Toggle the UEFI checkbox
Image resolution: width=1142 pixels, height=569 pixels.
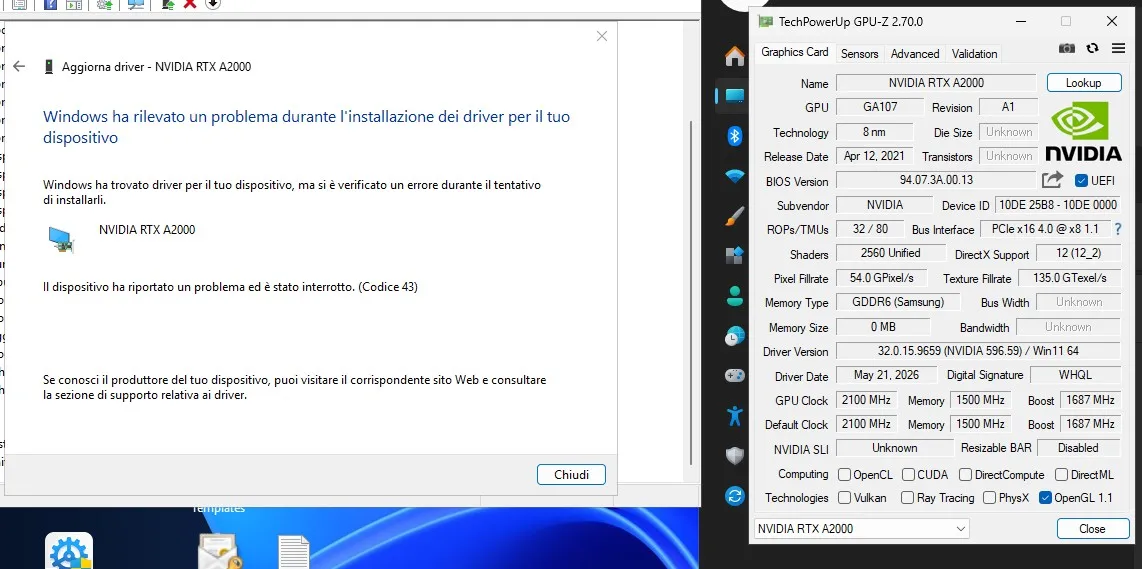coord(1081,181)
